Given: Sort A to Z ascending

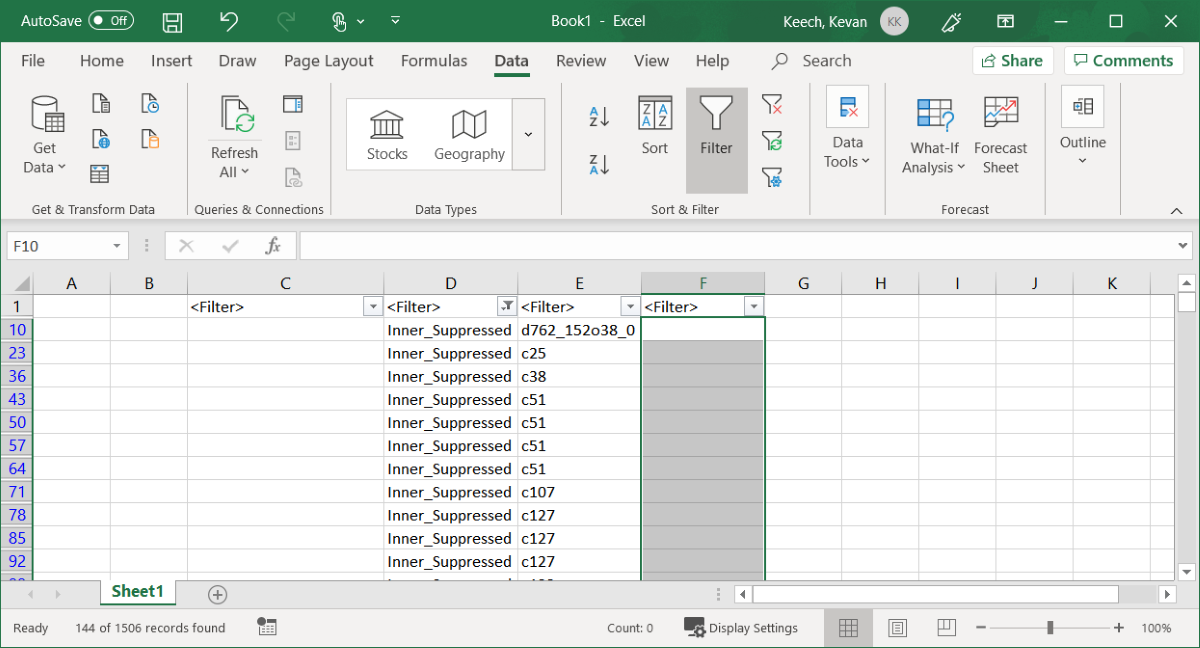Looking at the screenshot, I should (x=599, y=117).
